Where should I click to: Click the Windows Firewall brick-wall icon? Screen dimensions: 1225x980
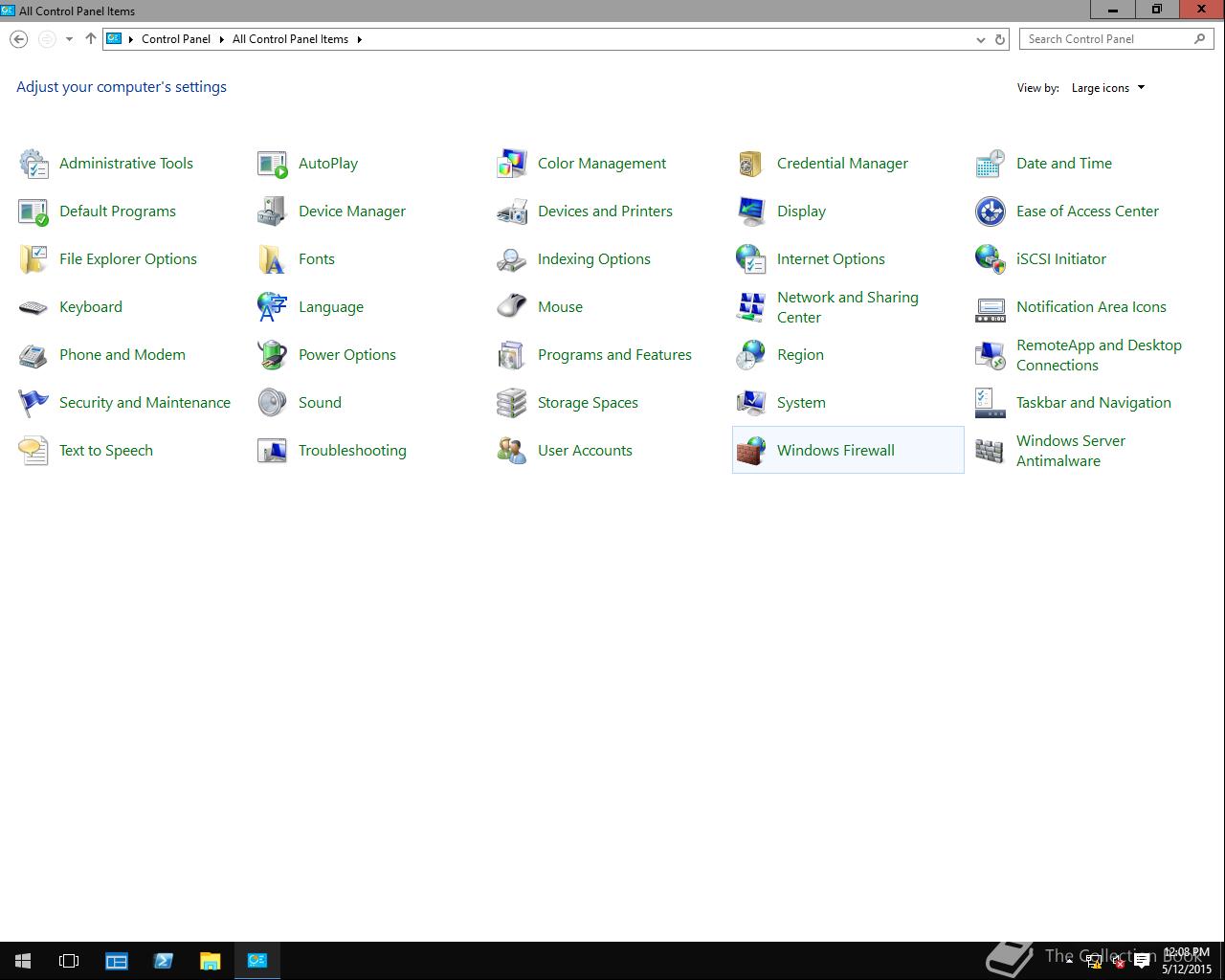pyautogui.click(x=751, y=451)
